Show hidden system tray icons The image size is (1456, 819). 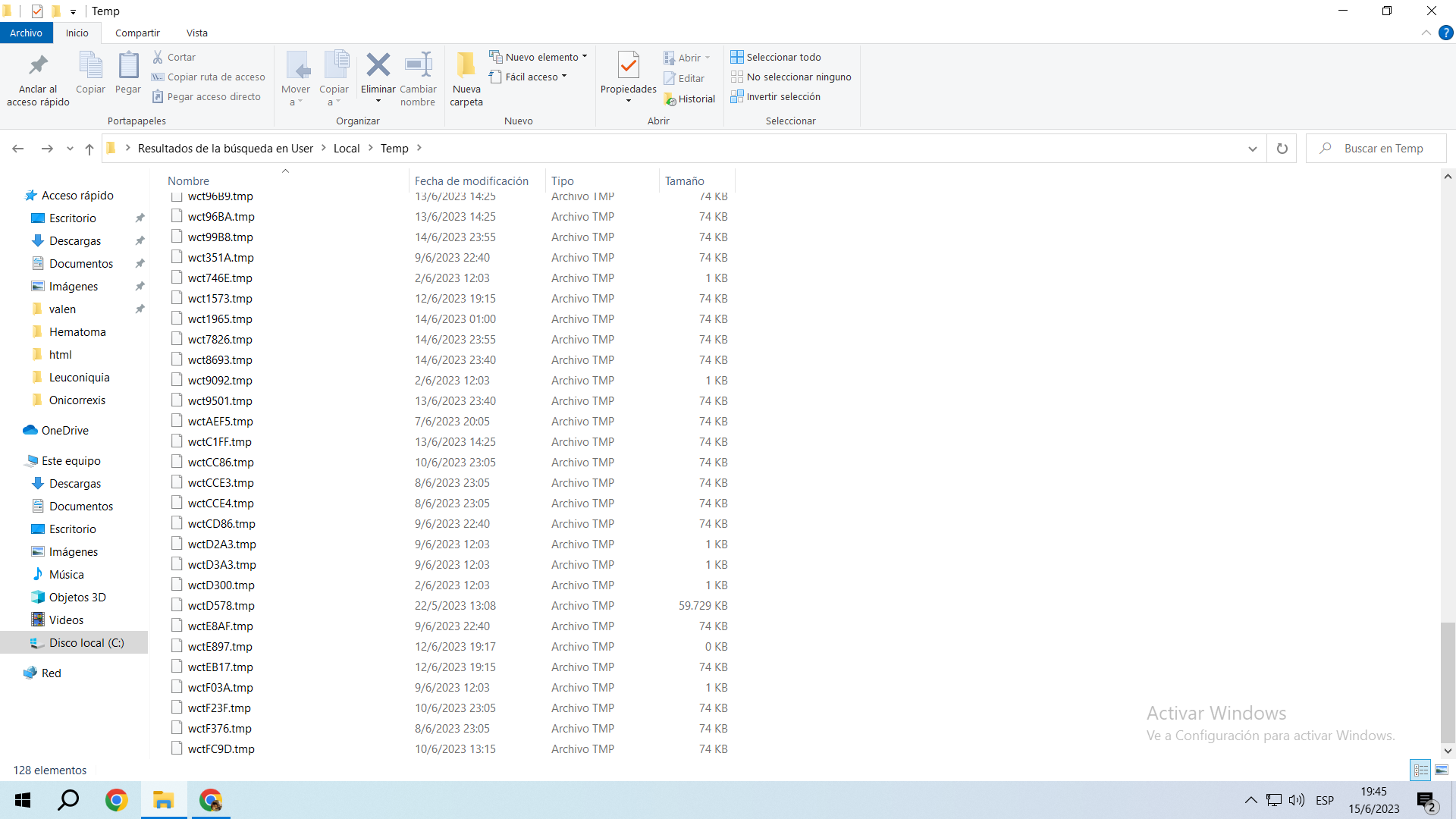tap(1250, 800)
